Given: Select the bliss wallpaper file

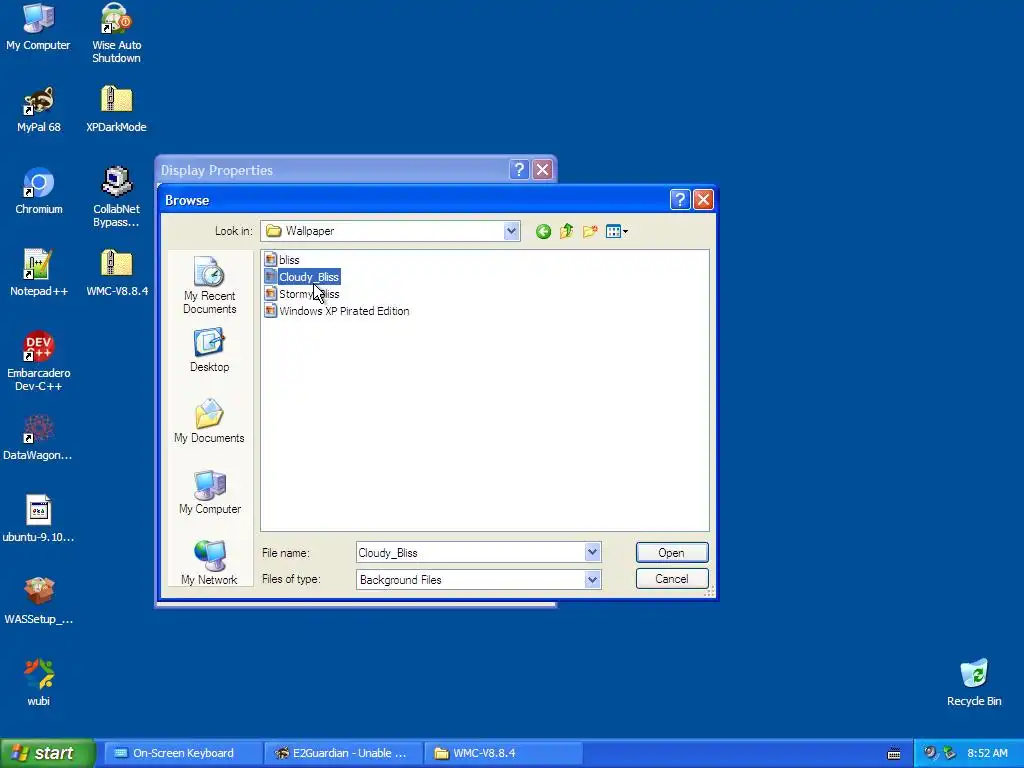Looking at the screenshot, I should click(x=282, y=260).
